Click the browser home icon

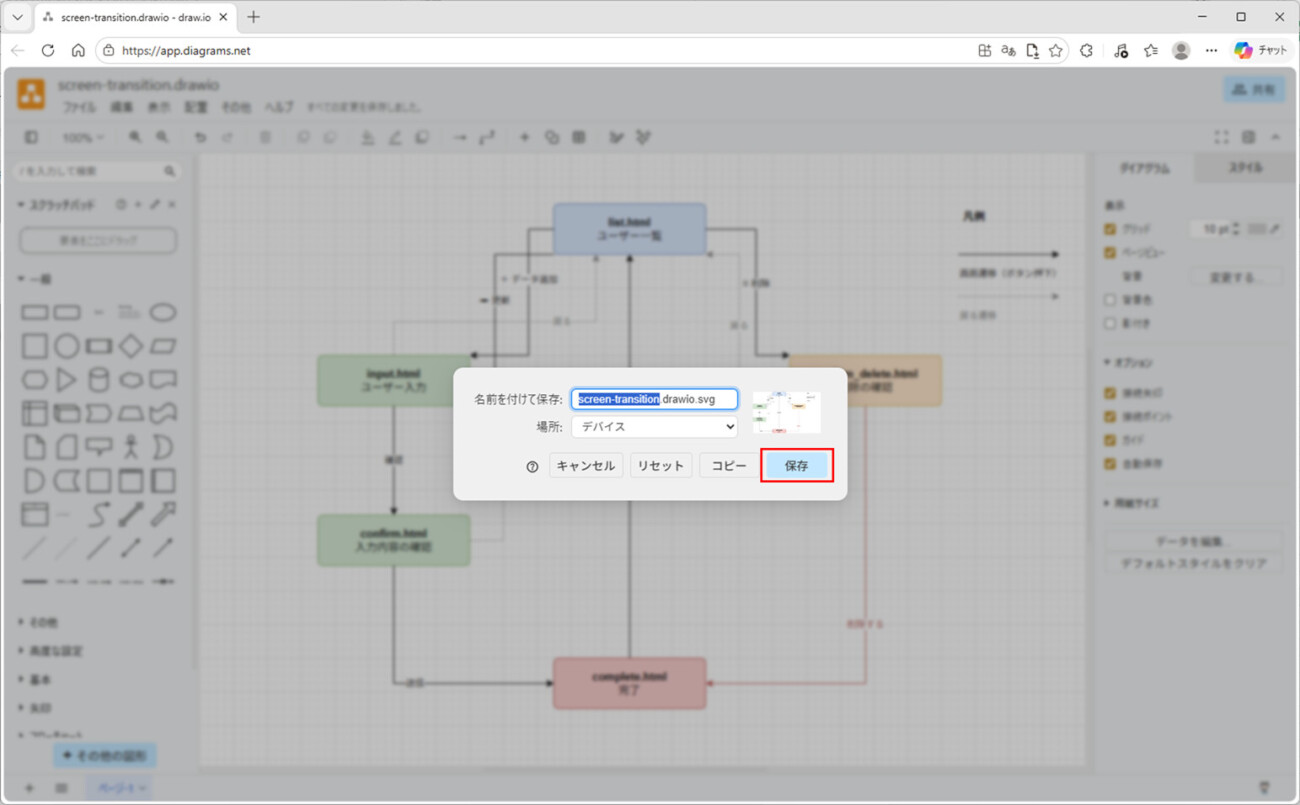[78, 50]
